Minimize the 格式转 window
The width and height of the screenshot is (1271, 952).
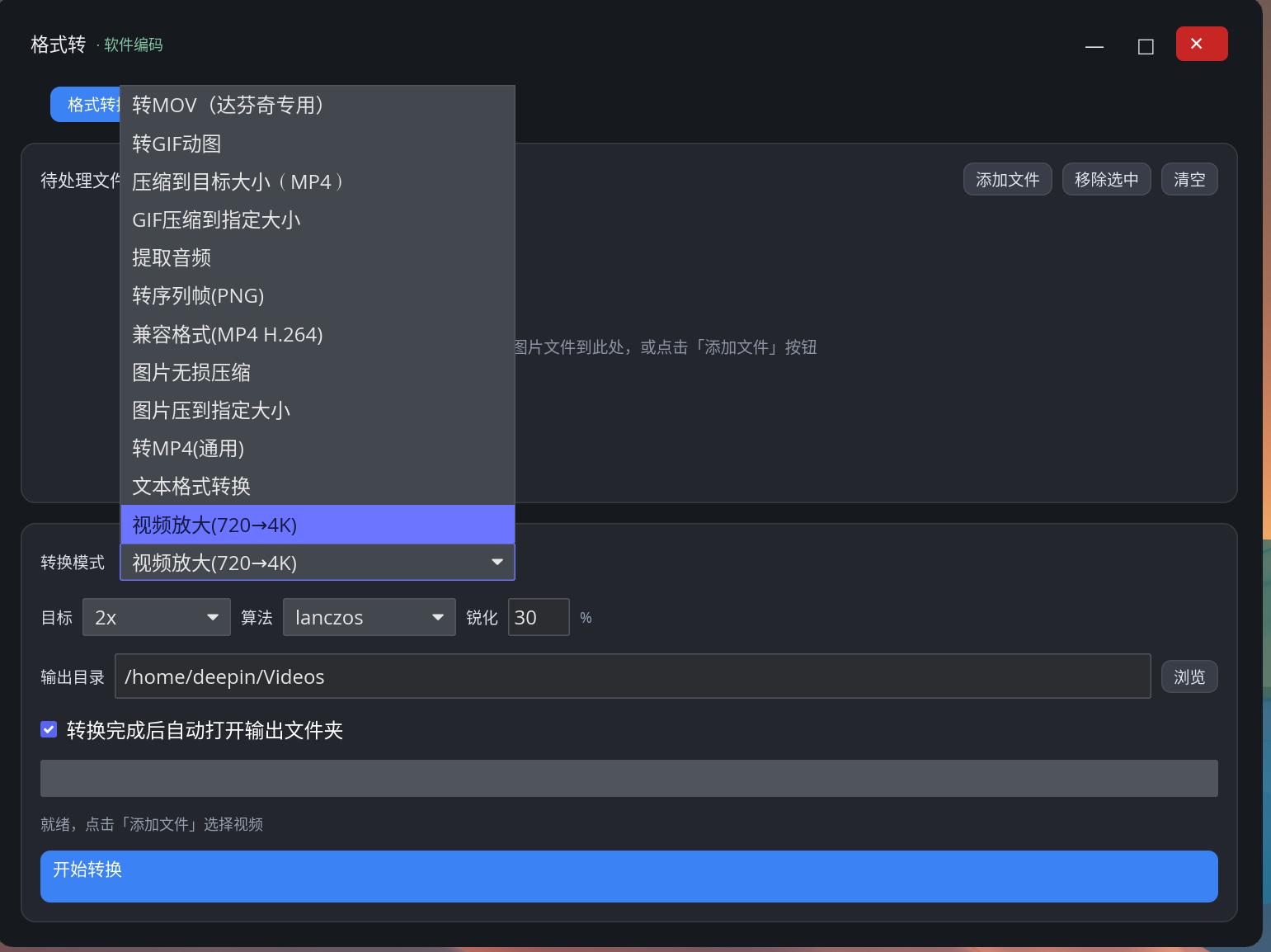click(1094, 46)
